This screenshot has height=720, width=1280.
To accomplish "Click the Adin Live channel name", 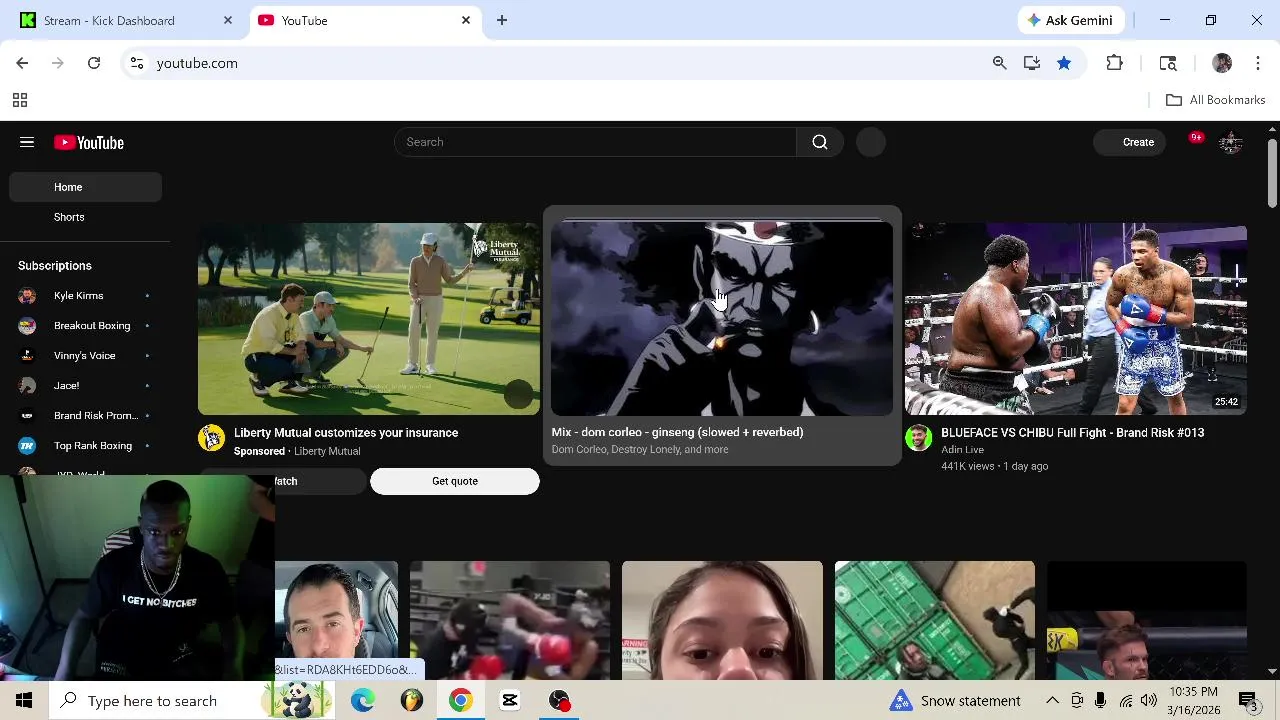I will (x=962, y=450).
